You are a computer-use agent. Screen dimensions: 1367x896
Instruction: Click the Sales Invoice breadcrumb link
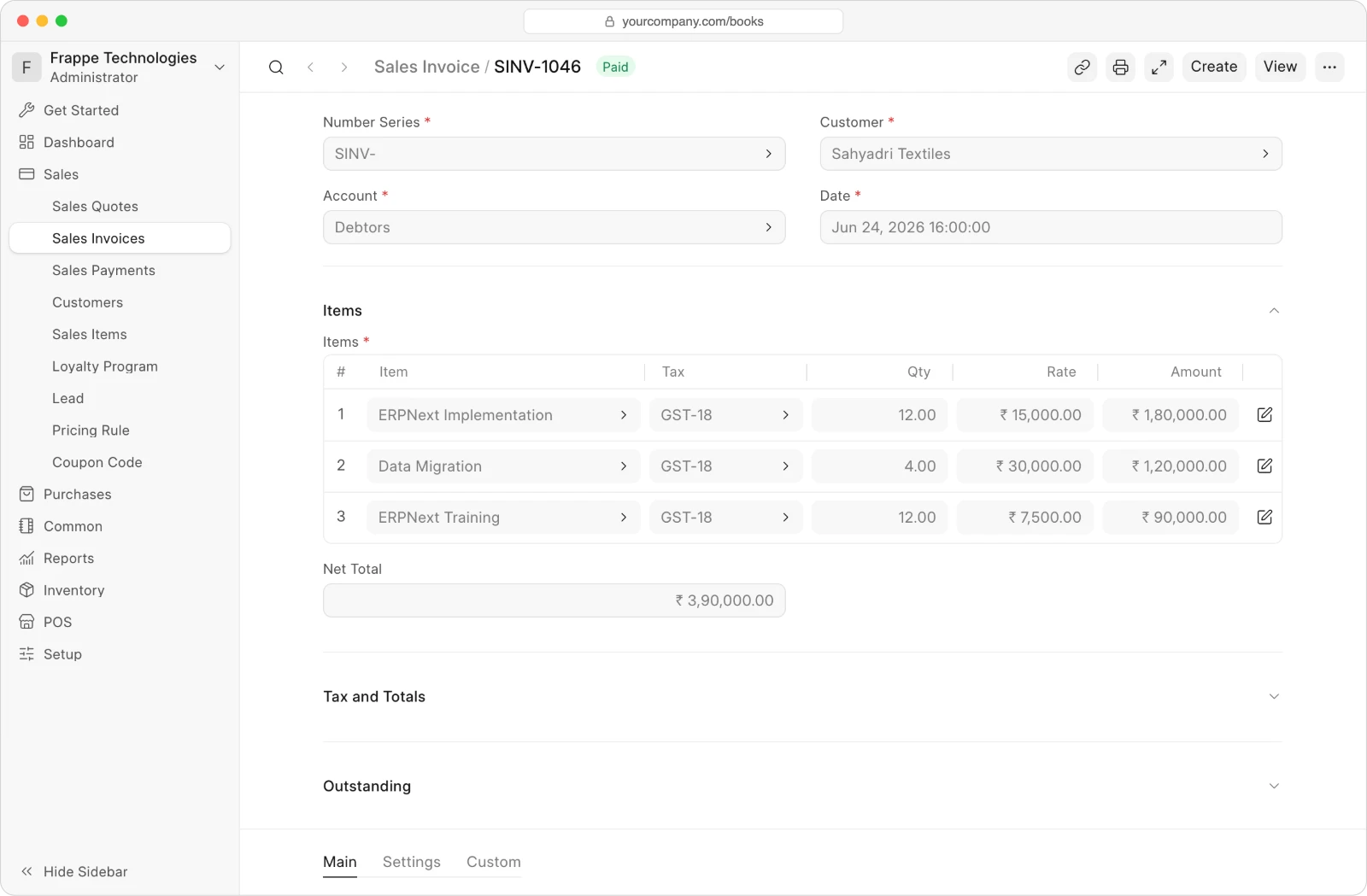pyautogui.click(x=426, y=67)
